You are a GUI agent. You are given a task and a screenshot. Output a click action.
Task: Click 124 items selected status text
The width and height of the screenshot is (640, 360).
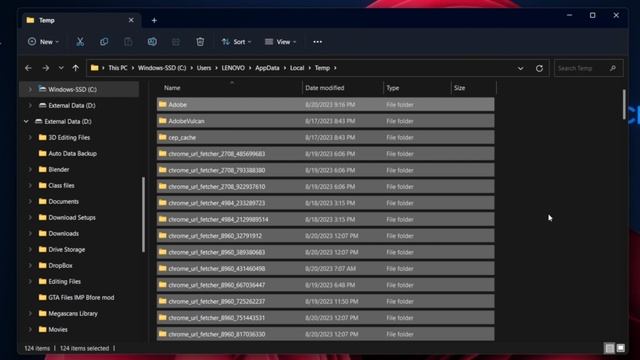tap(84, 348)
